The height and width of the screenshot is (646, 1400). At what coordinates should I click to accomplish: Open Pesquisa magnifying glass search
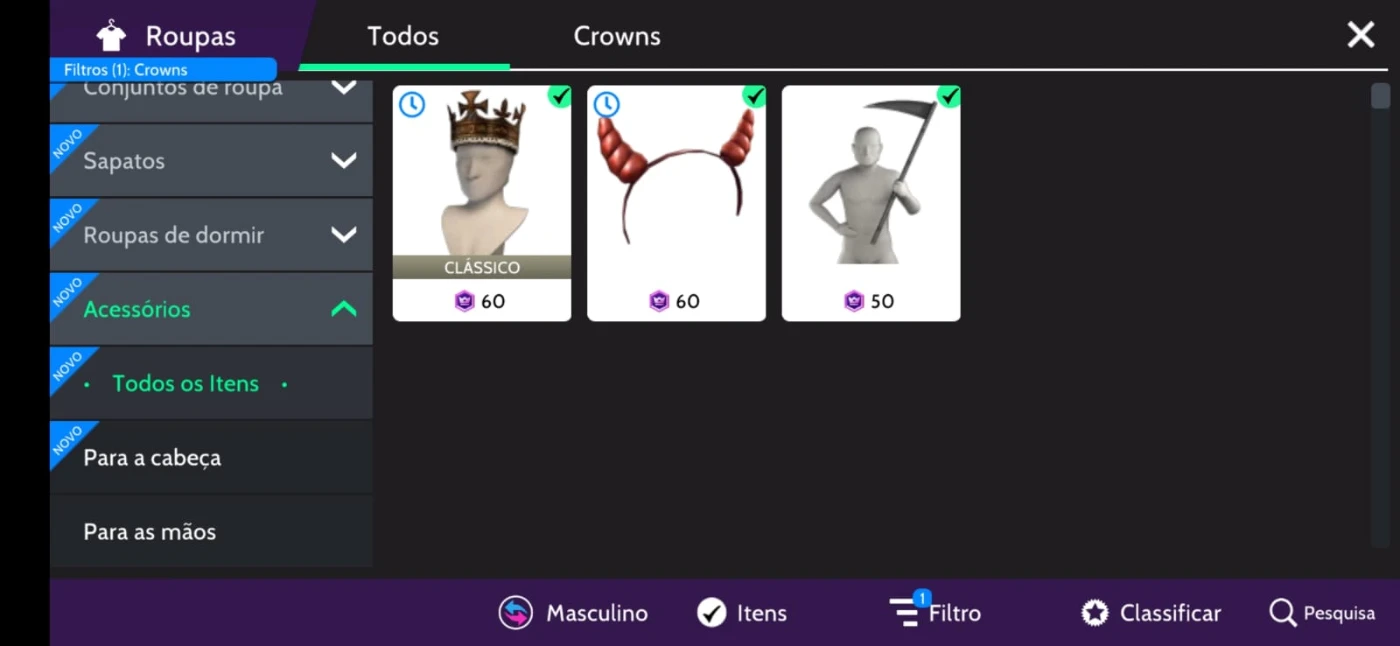[1282, 613]
